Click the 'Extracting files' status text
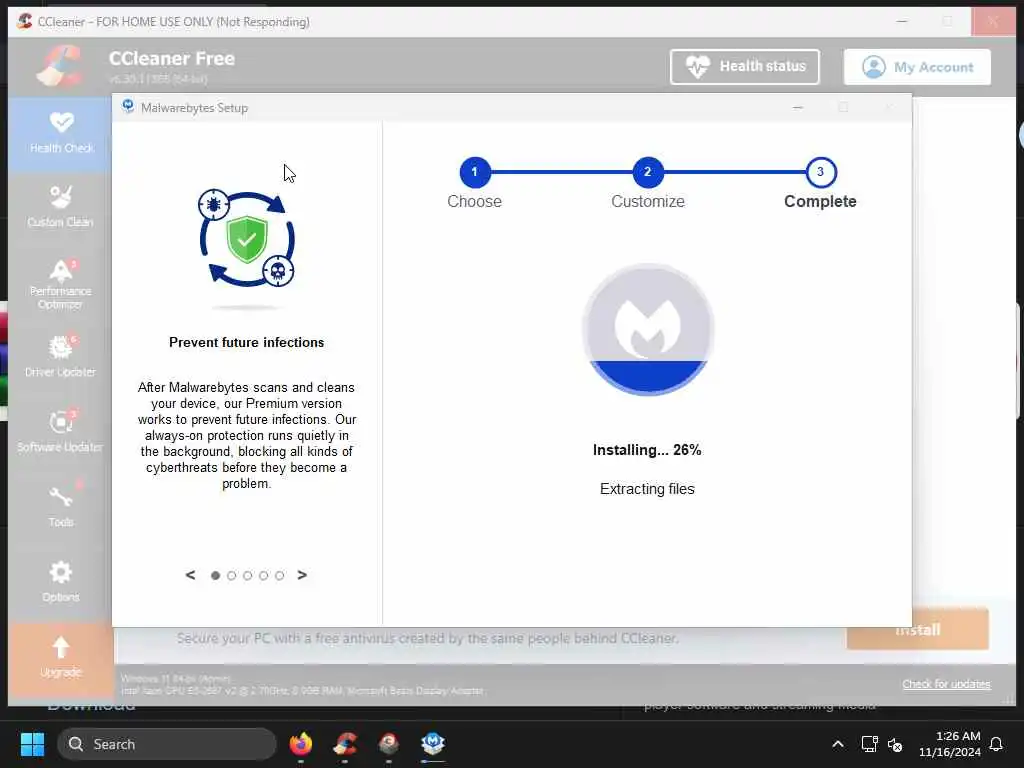1024x768 pixels. (x=647, y=489)
